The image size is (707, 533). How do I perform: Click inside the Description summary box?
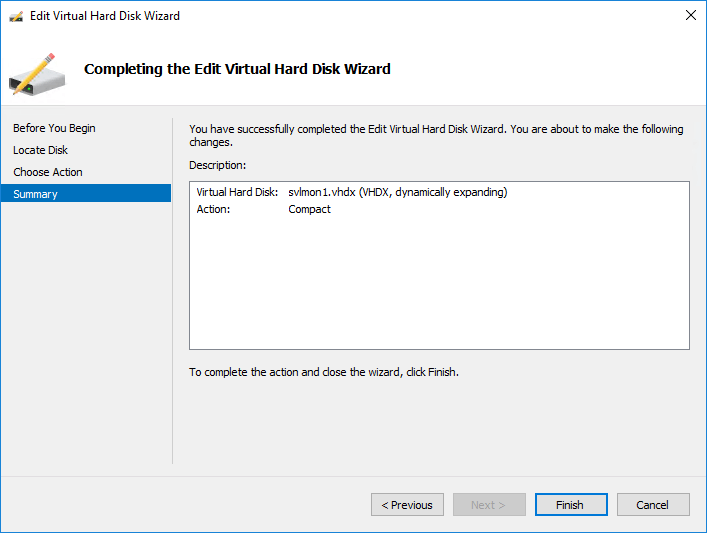click(439, 266)
